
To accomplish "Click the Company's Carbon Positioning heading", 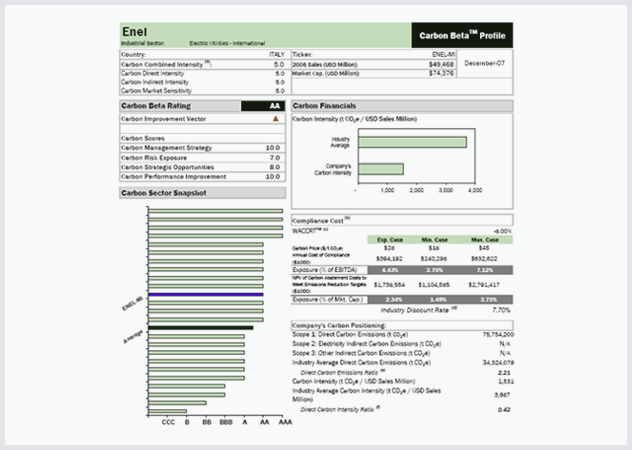I will pos(339,325).
